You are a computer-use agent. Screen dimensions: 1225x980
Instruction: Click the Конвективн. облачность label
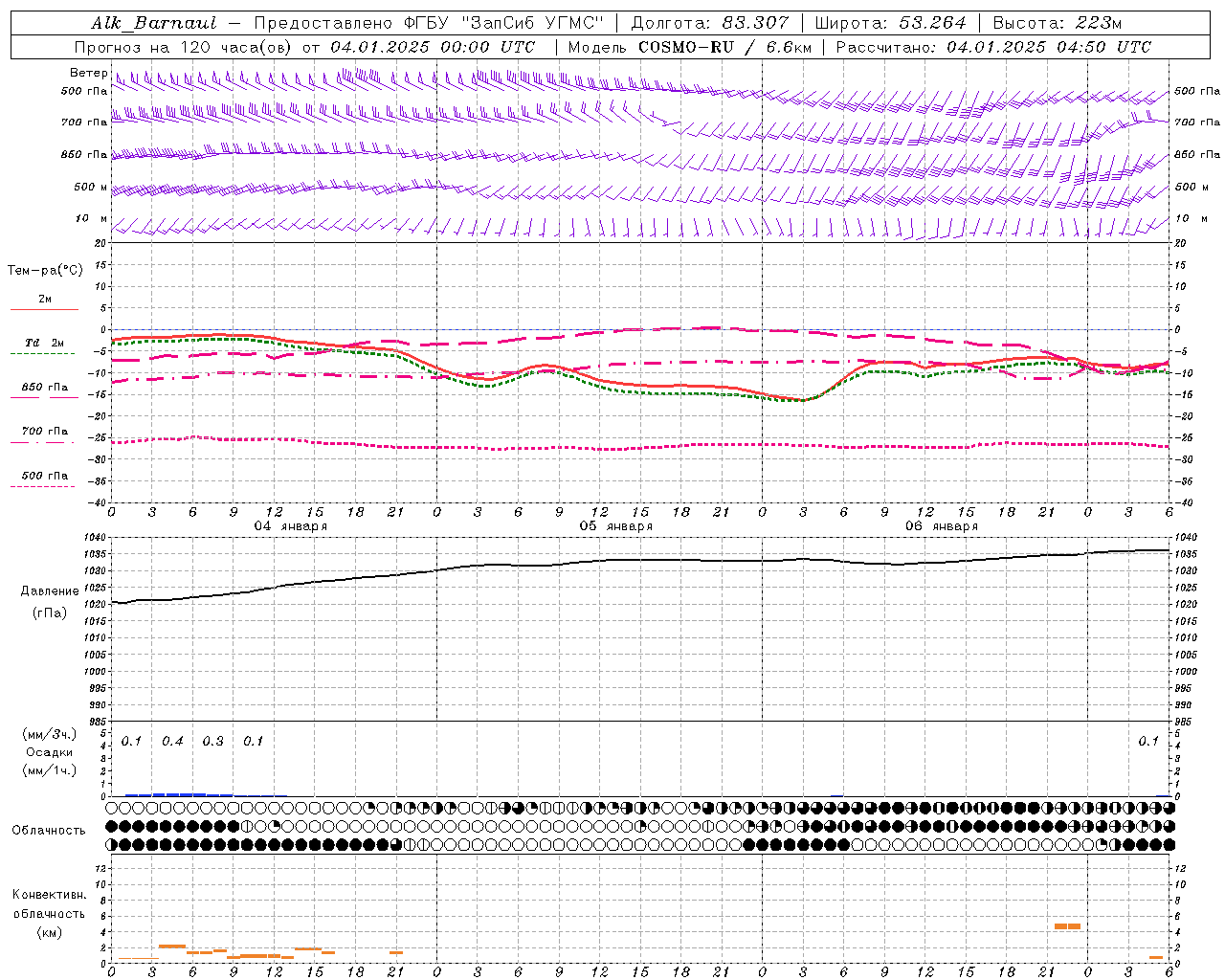tap(49, 904)
